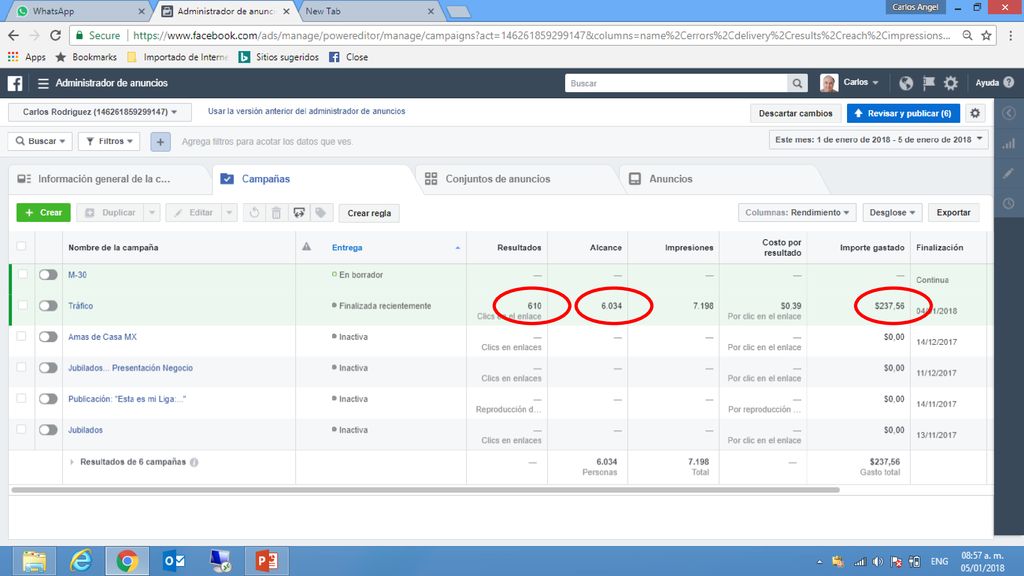Click the Crear regla button
Screen dimensions: 1024x576
point(369,213)
